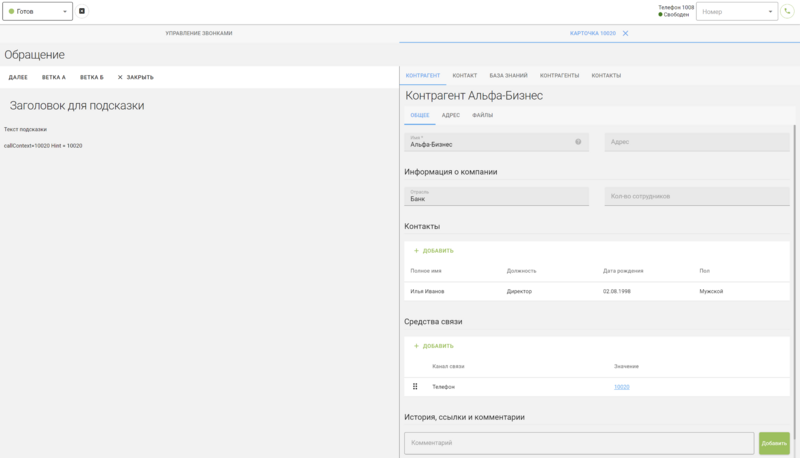Open the Адрес sub-tab
This screenshot has width=800, height=458.
click(x=450, y=116)
